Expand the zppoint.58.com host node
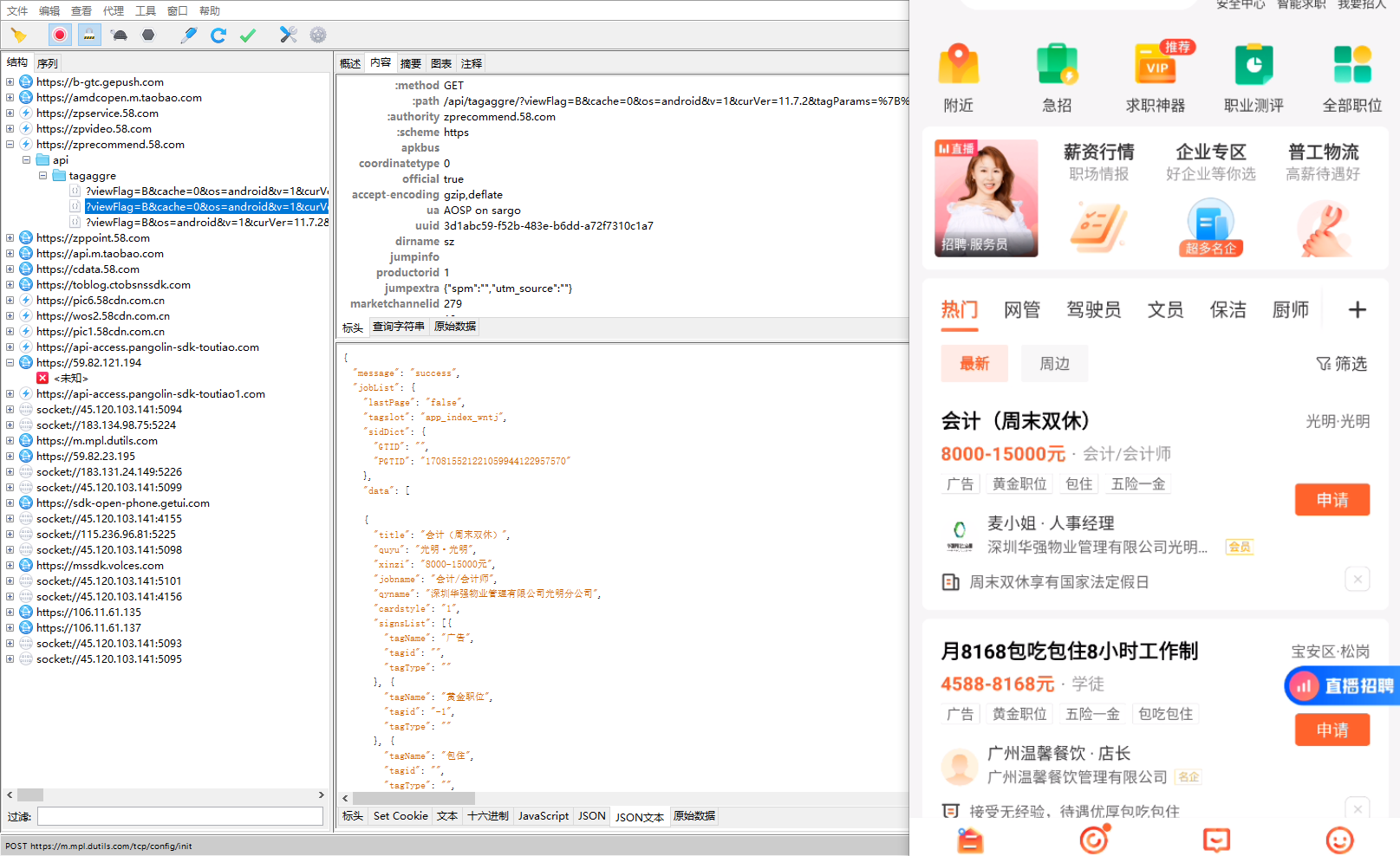 (10, 238)
